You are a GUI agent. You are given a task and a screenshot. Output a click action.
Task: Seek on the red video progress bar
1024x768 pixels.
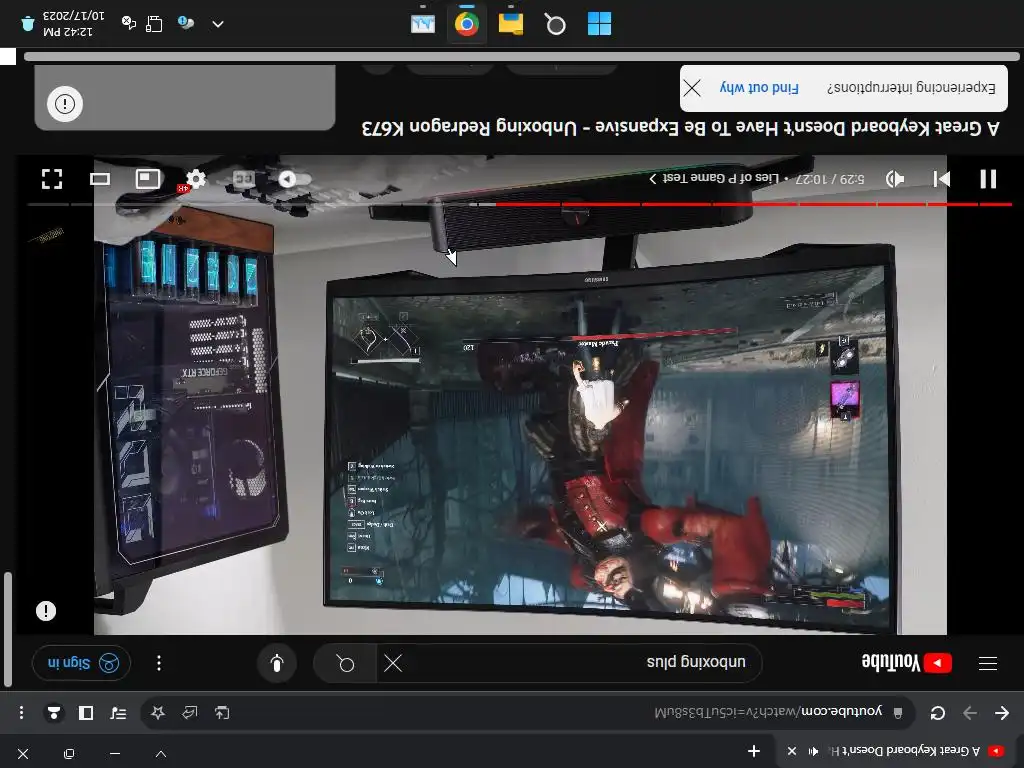click(520, 204)
